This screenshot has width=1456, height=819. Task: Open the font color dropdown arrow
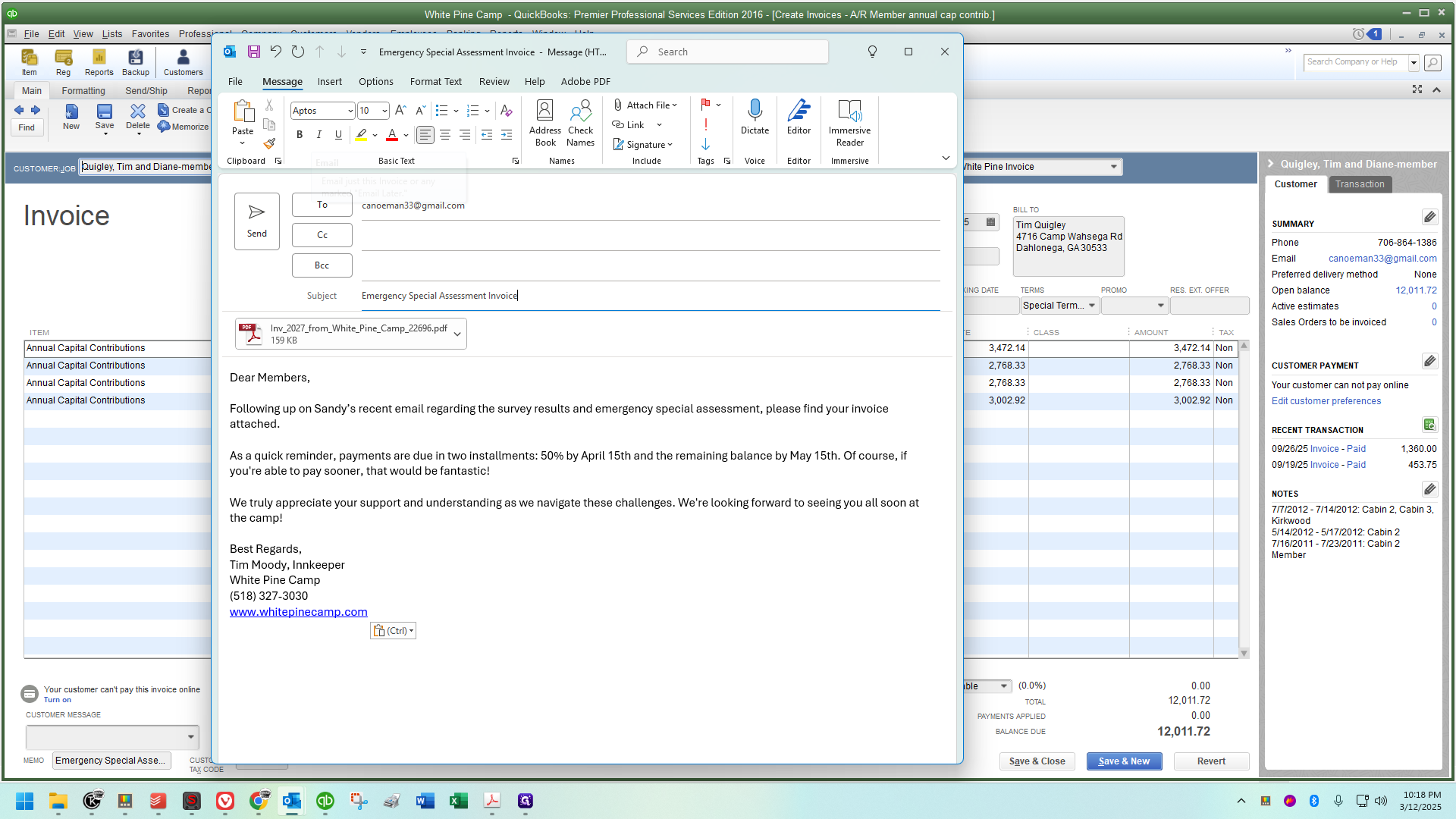point(406,135)
